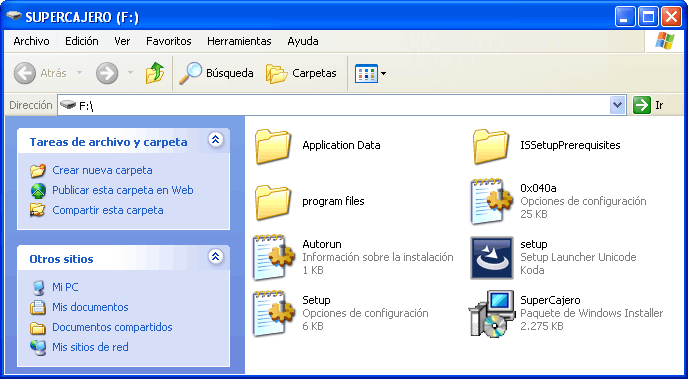The image size is (688, 379).
Task: Select the 0x040a configuration file icon
Action: 491,201
